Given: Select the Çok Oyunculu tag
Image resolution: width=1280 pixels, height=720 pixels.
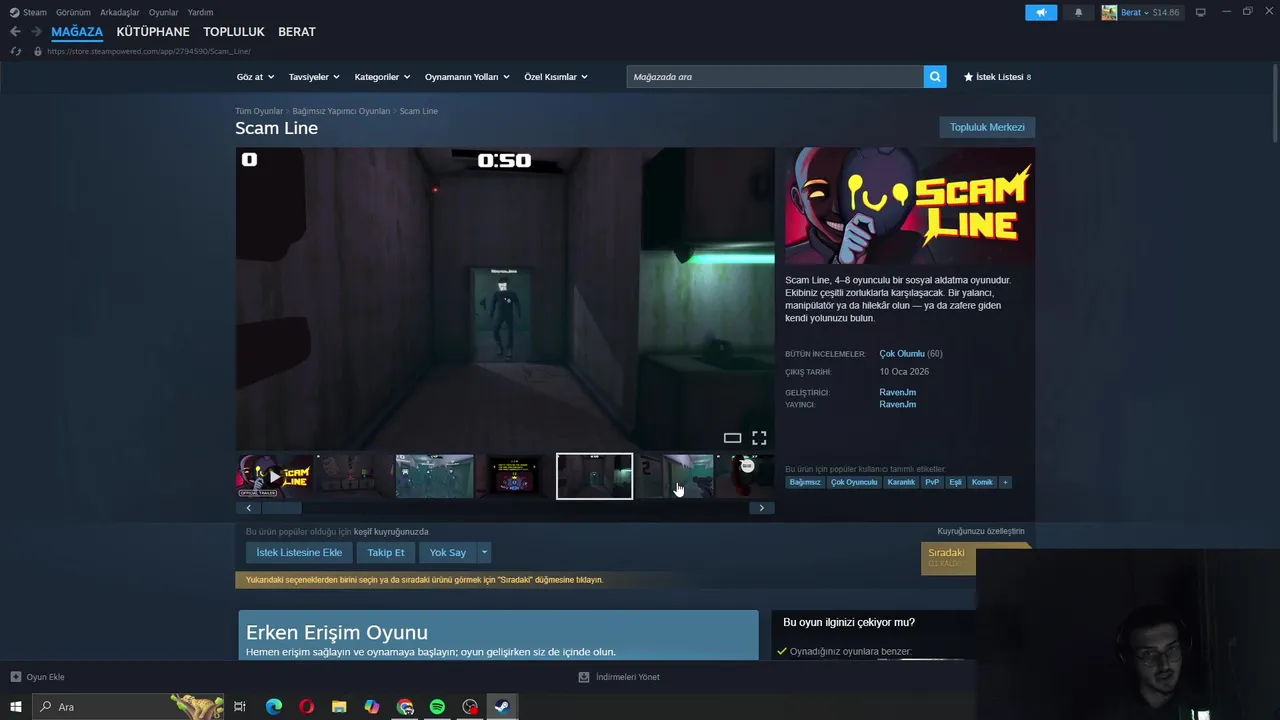Looking at the screenshot, I should pyautogui.click(x=854, y=482).
